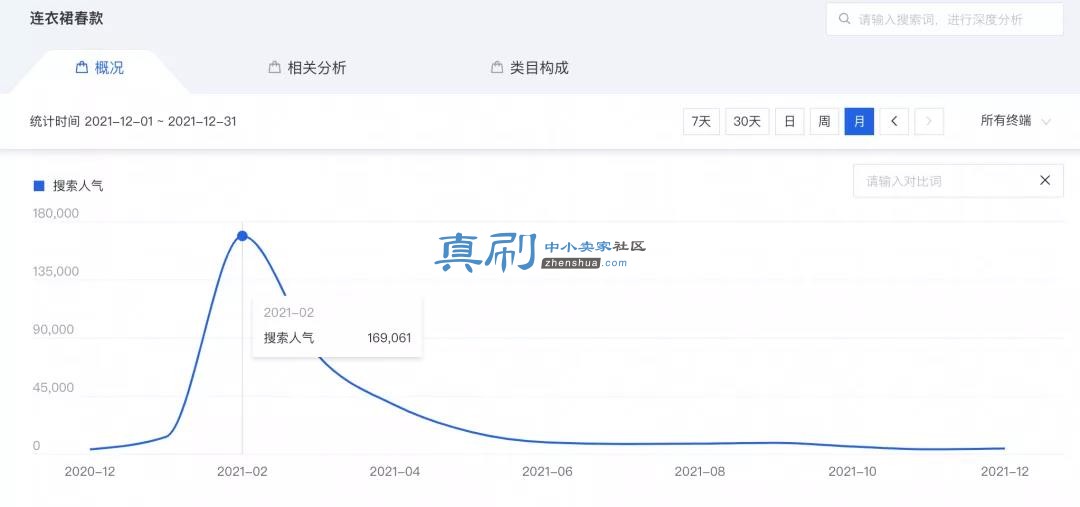Select the 月 granularity button

coord(859,121)
